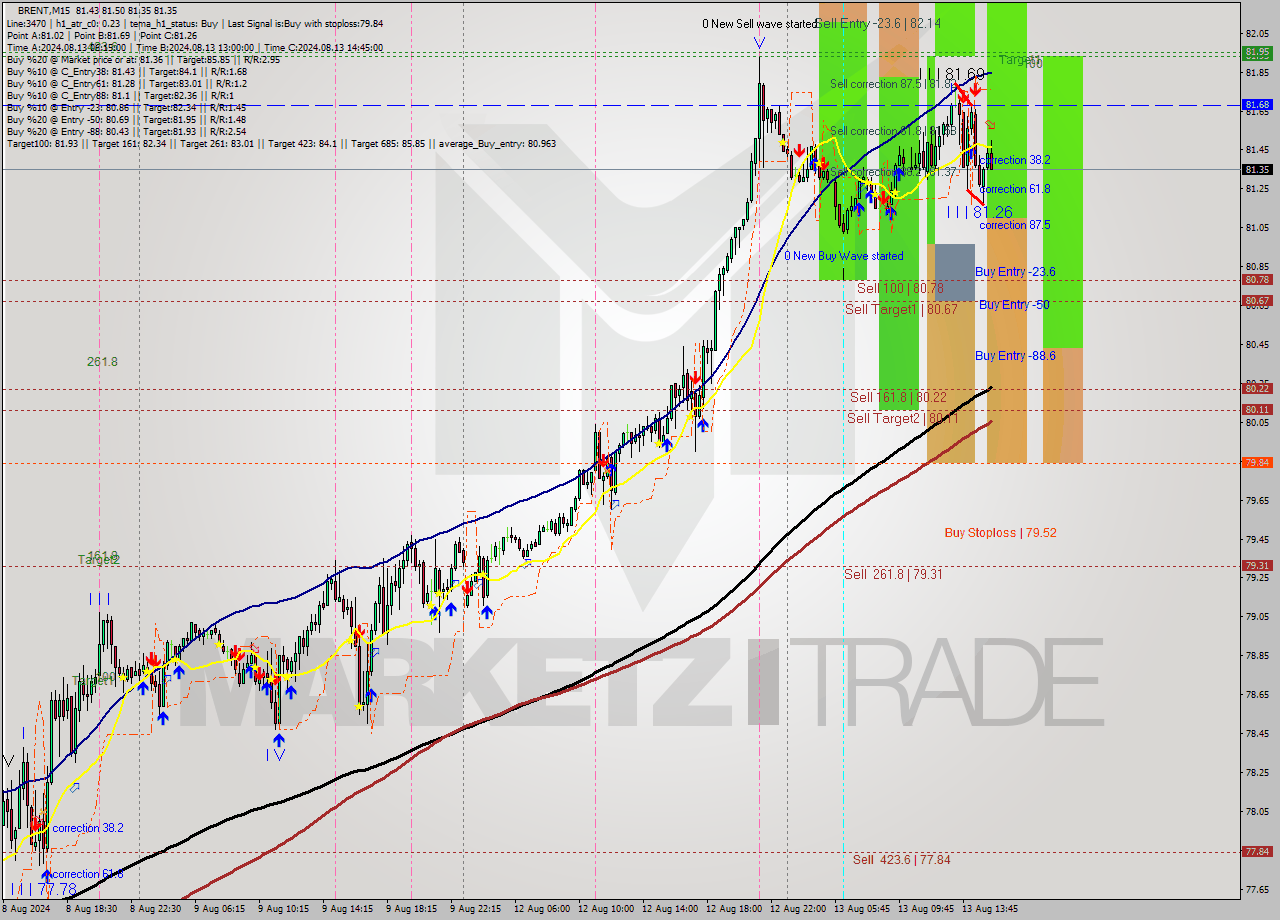
Task: Select the blue 'correction 87.5' label
Action: point(1014,225)
